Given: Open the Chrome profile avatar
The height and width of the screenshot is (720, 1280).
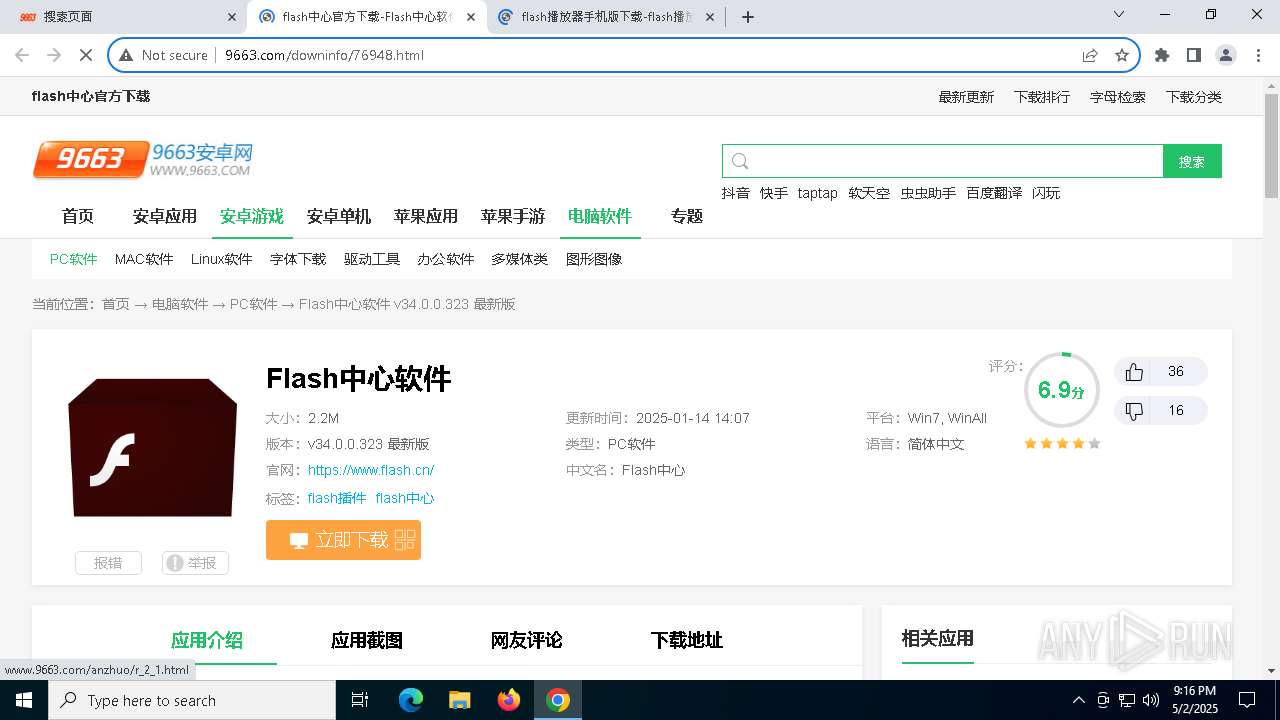Looking at the screenshot, I should (1226, 55).
